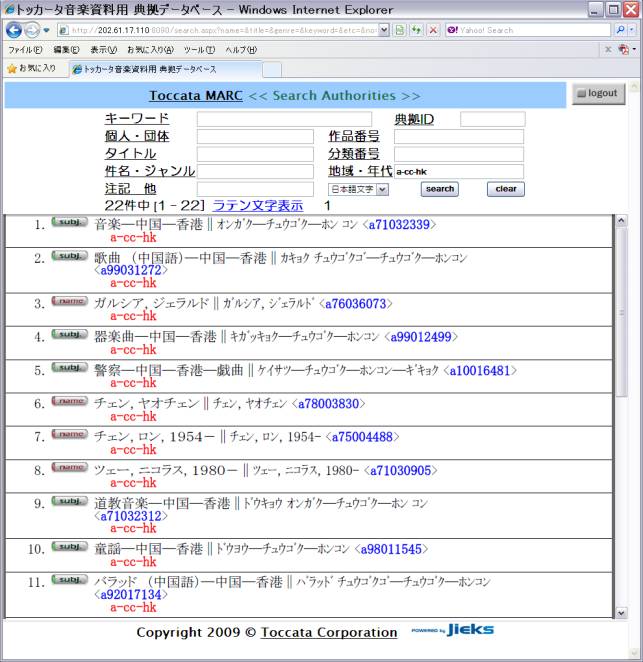
Task: Click the Jieks powered-by logo
Action: (453, 630)
